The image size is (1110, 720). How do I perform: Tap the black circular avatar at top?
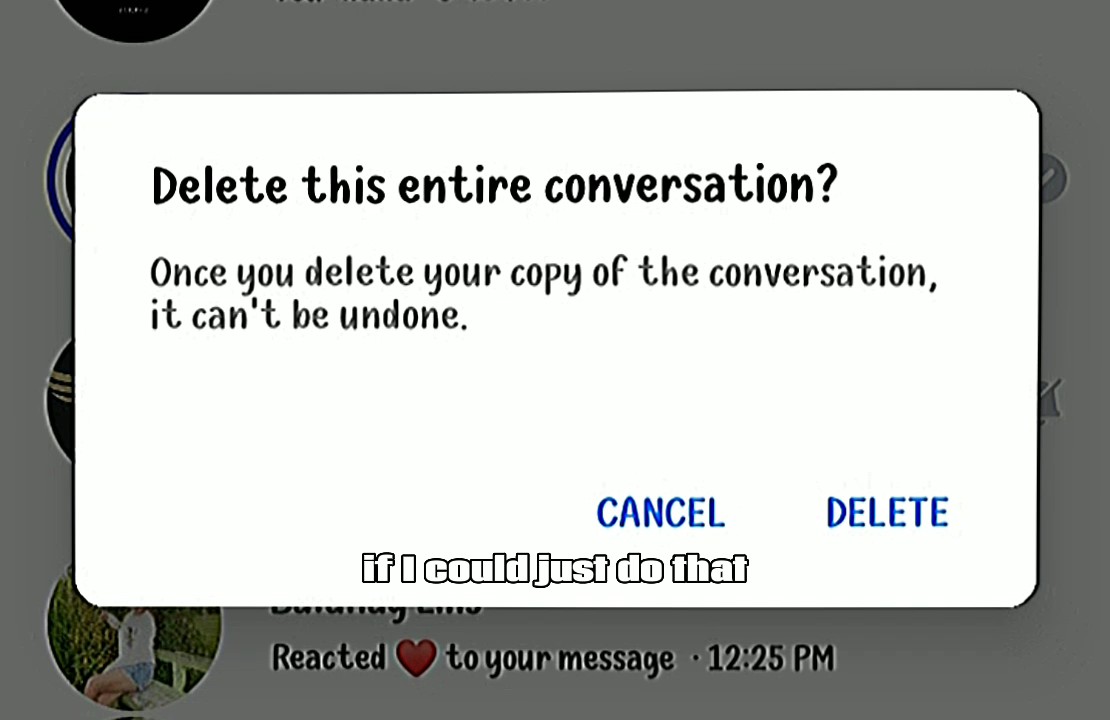(135, 18)
